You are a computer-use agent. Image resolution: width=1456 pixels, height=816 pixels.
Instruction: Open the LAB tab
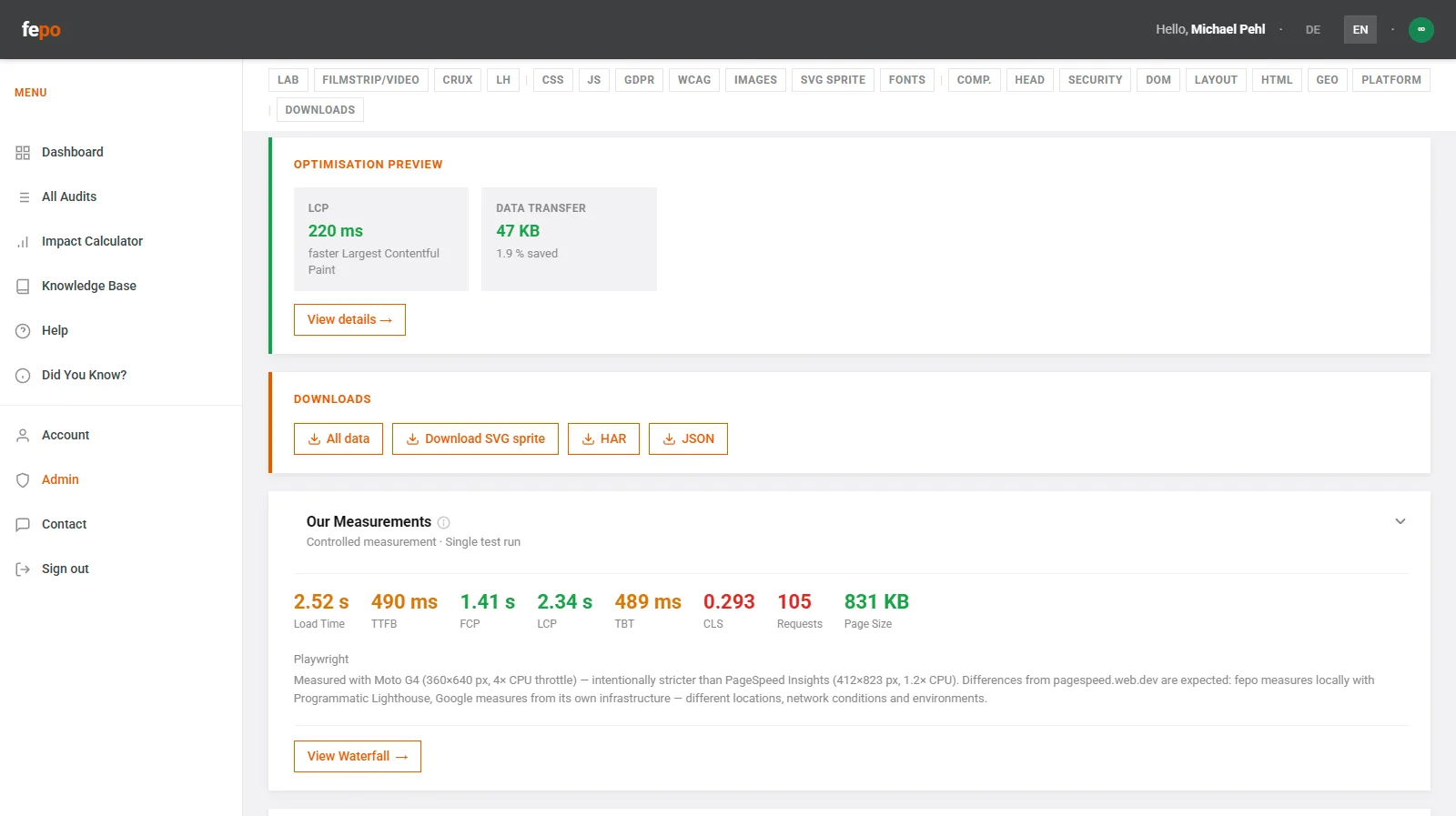288,80
